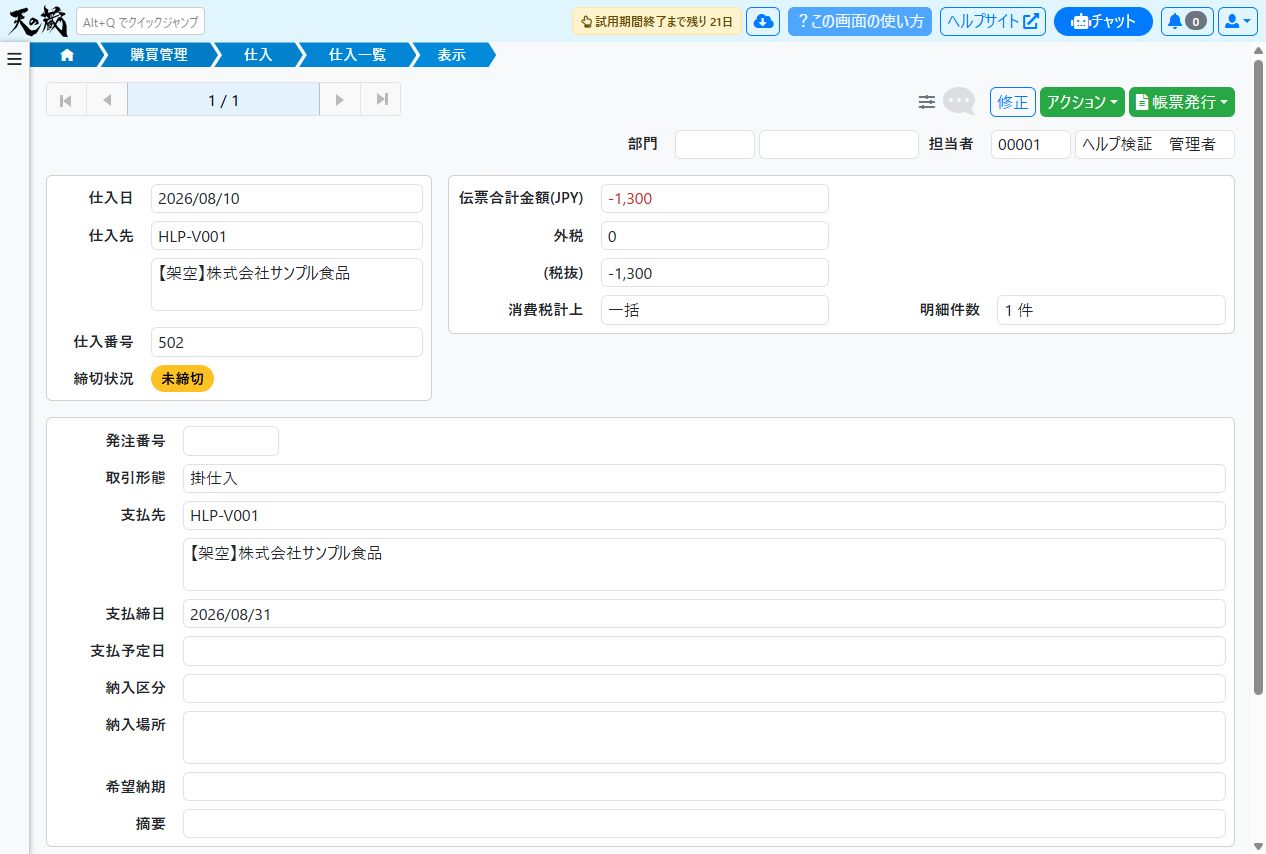Click trial period remaining notice
The width and height of the screenshot is (1266, 854).
click(657, 21)
